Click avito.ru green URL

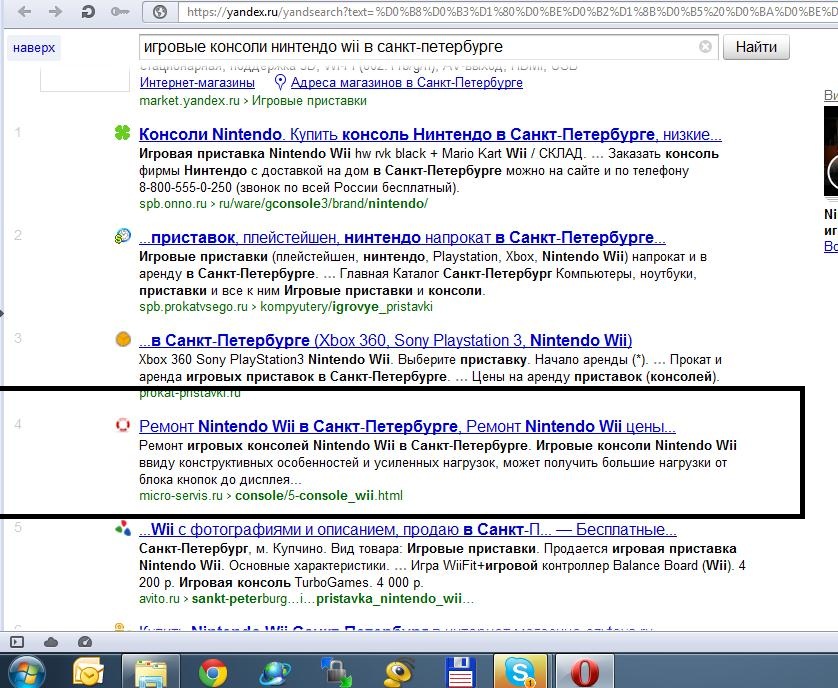159,599
